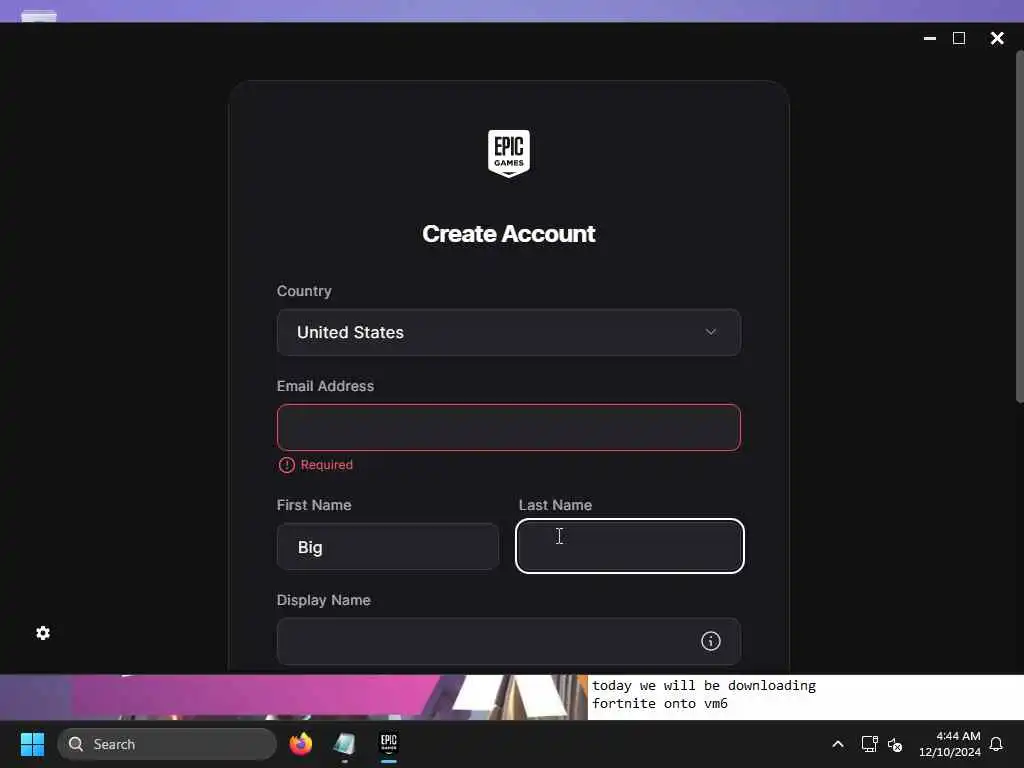Click the launcher window vertical scrollbar
1024x768 pixels.
click(1019, 227)
